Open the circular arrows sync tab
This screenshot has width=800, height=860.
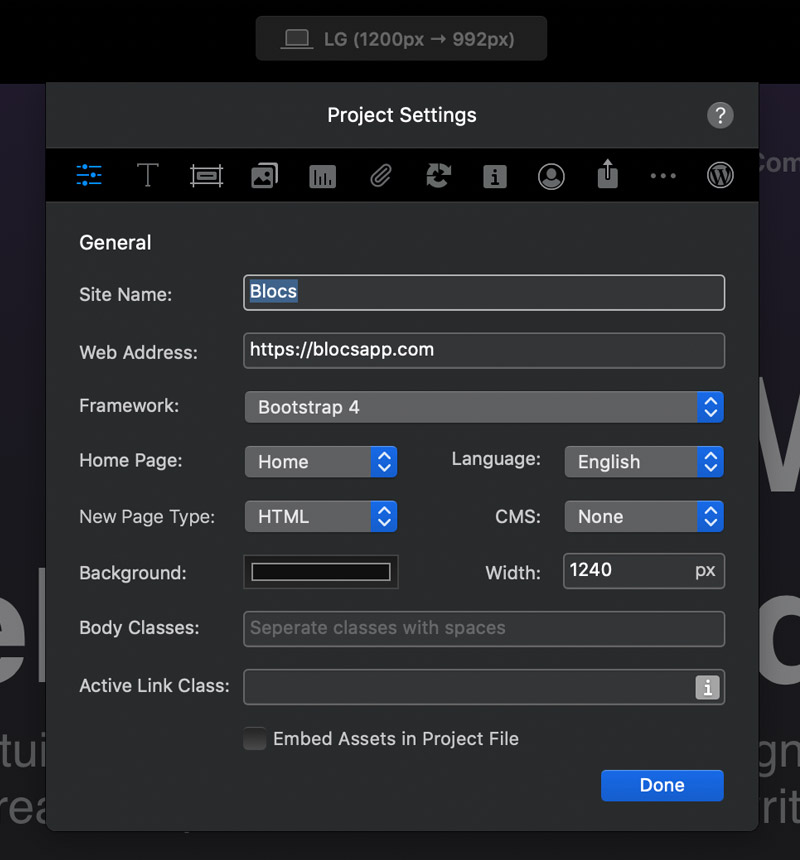pyautogui.click(x=438, y=176)
